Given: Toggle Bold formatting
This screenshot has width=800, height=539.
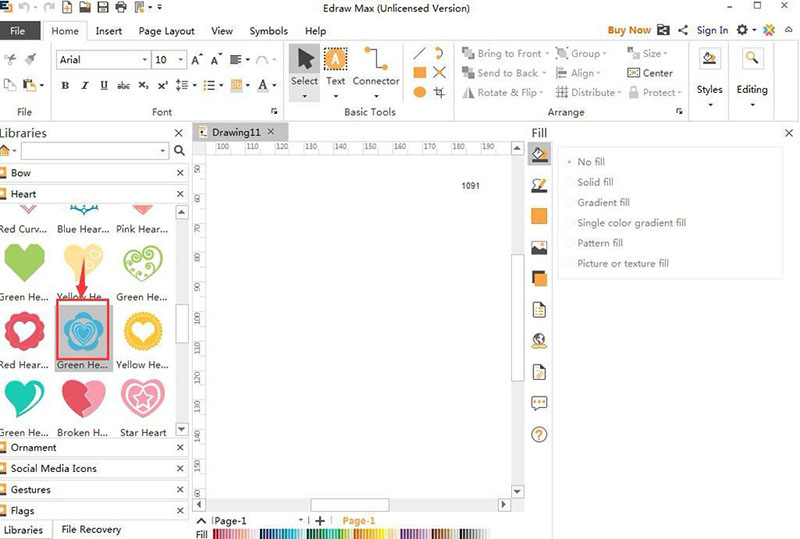Looking at the screenshot, I should click(x=66, y=86).
